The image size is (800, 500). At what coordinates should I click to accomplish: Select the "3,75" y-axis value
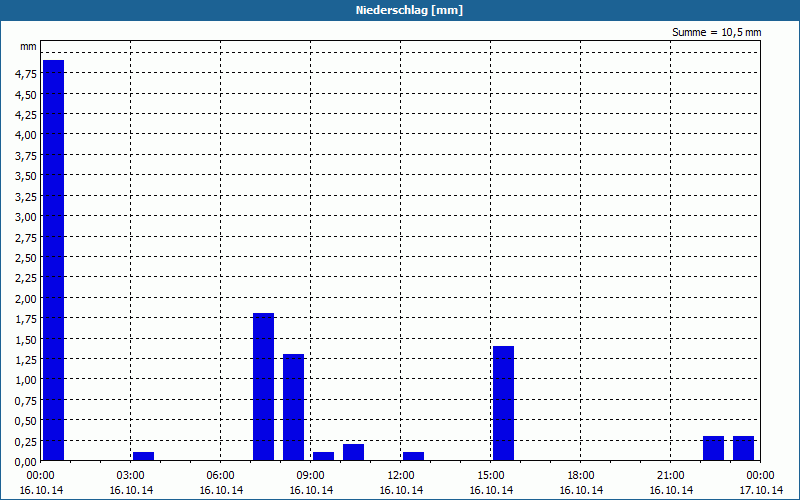26,156
